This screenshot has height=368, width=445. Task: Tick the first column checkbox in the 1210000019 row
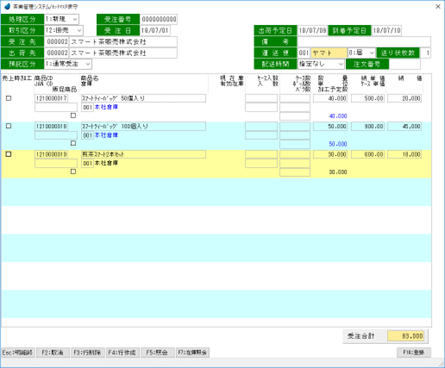coord(9,154)
